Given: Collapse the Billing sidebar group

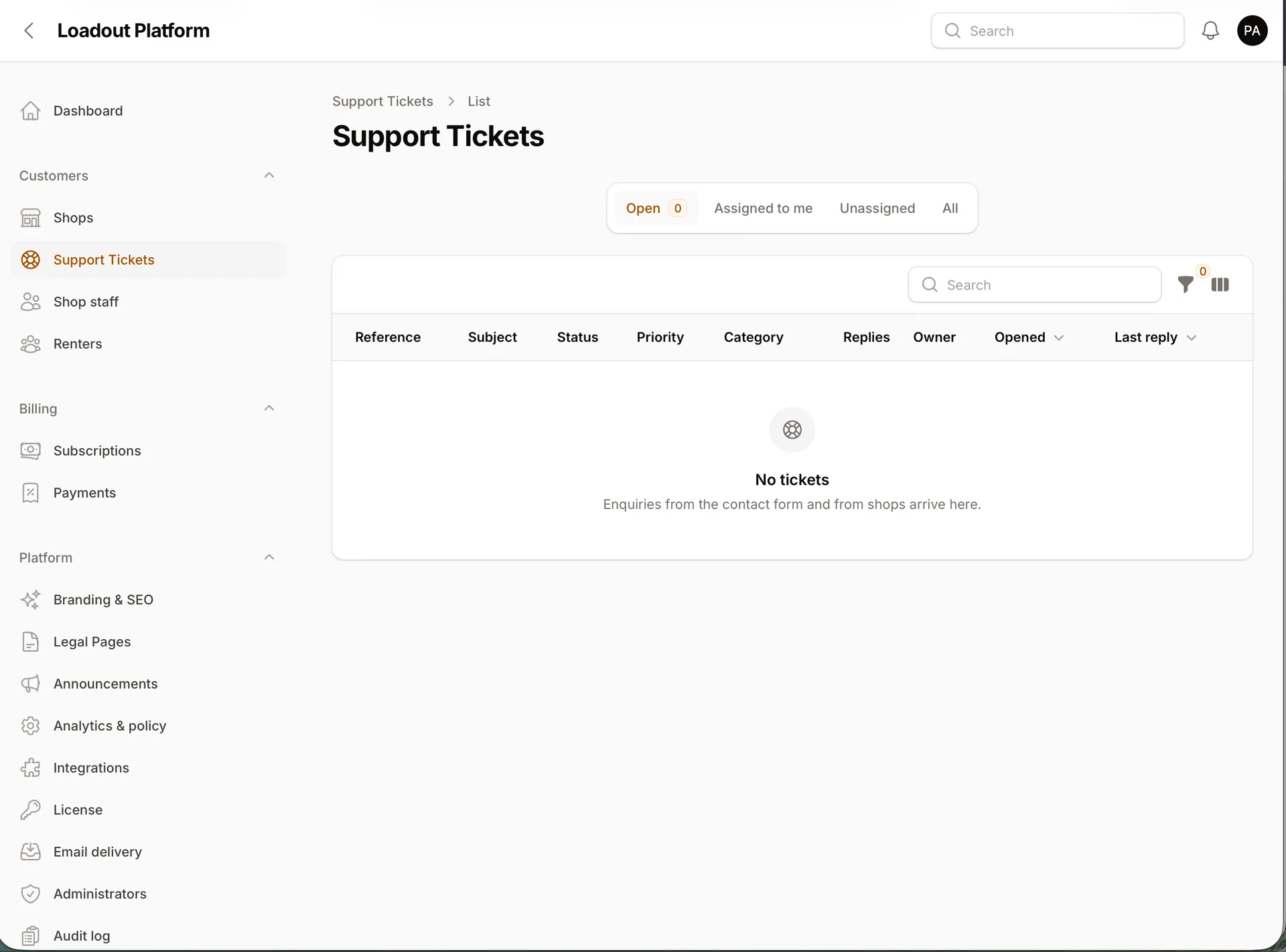Looking at the screenshot, I should point(269,409).
